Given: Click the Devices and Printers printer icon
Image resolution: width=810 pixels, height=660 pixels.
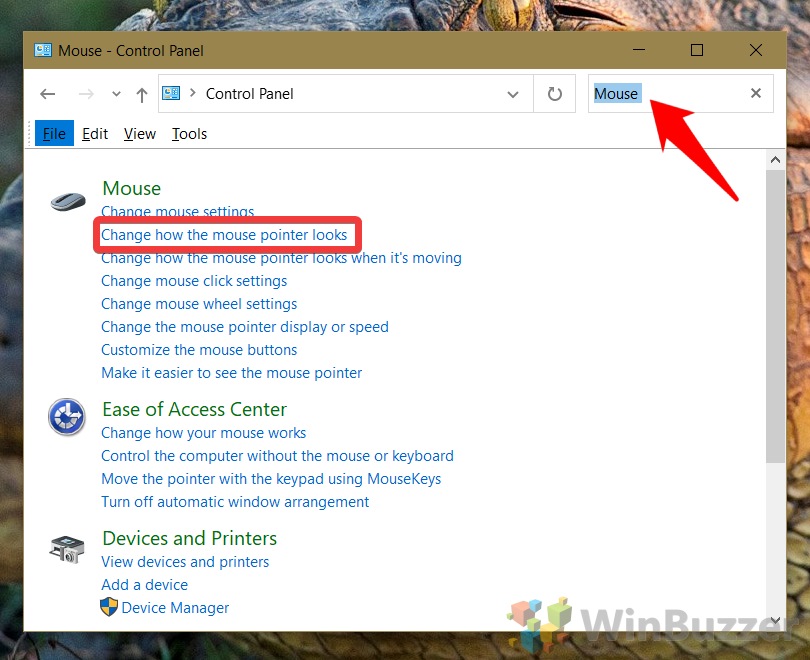Looking at the screenshot, I should (66, 547).
